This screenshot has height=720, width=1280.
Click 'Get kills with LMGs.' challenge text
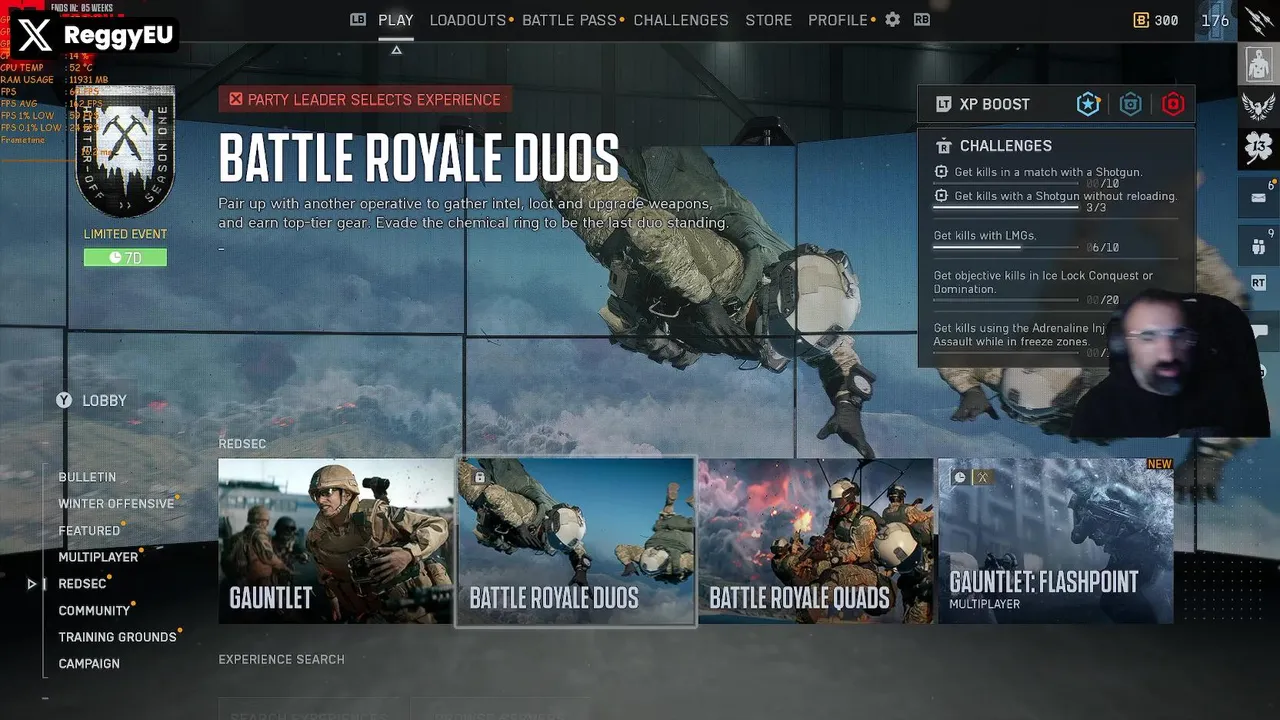(985, 236)
